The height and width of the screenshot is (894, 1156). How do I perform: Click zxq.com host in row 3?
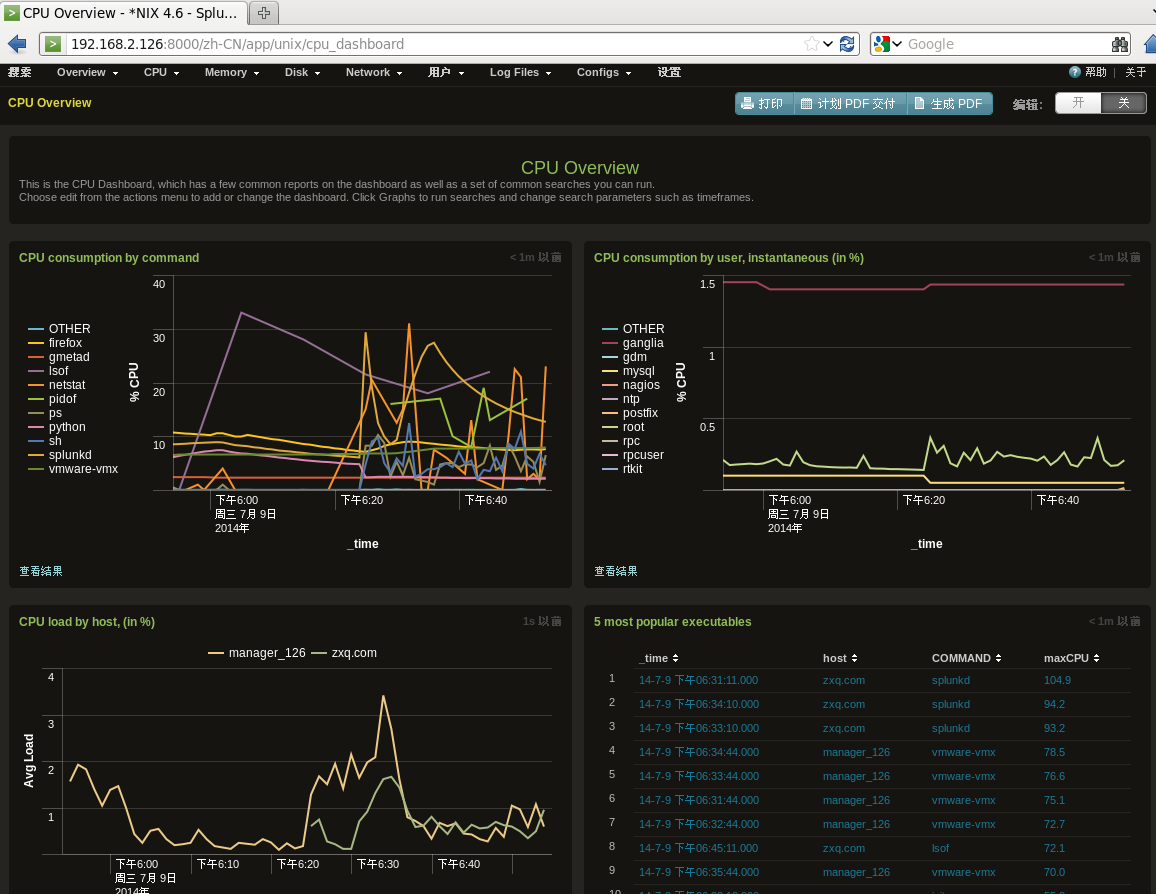(x=843, y=728)
